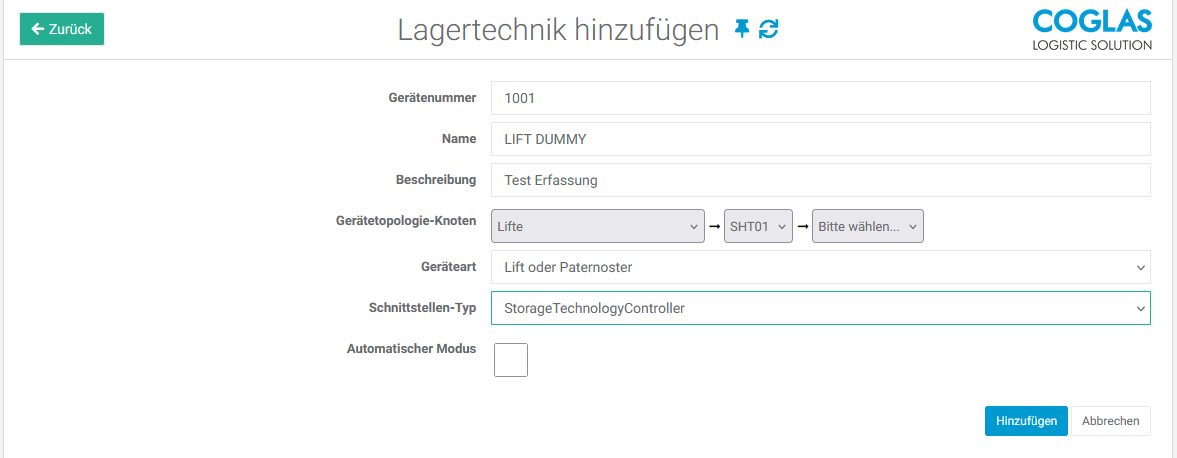The image size is (1177, 458).
Task: Open the Bitte wählen... dropdown
Action: point(867,226)
